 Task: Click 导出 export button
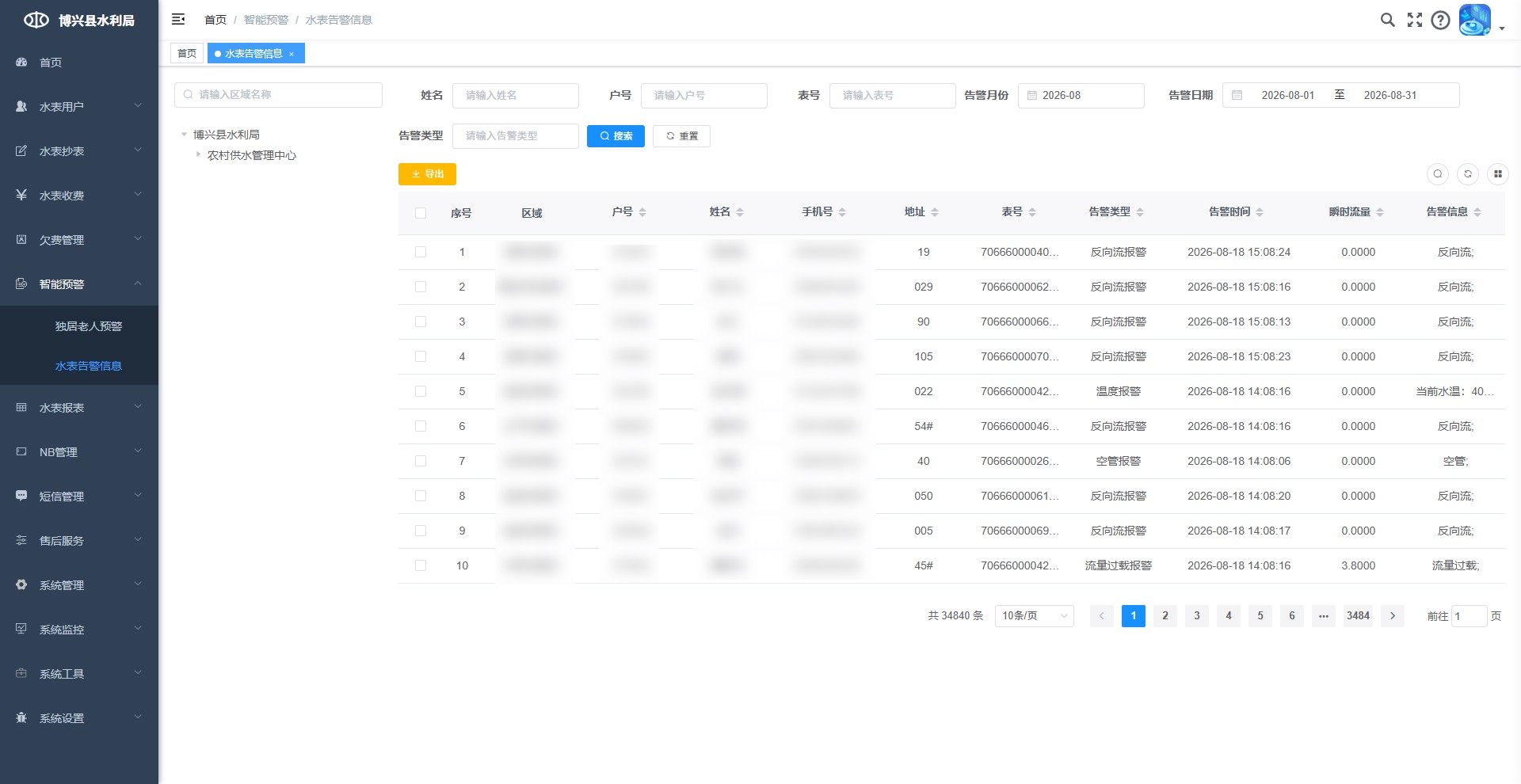coord(427,174)
